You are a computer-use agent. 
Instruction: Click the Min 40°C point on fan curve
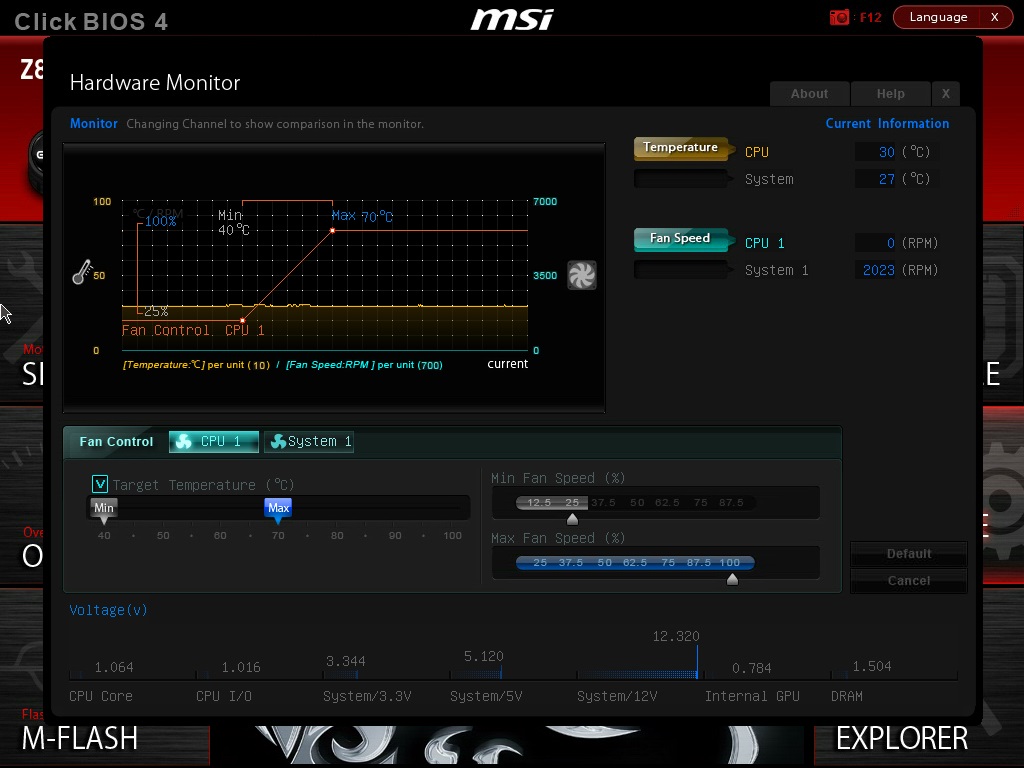242,320
